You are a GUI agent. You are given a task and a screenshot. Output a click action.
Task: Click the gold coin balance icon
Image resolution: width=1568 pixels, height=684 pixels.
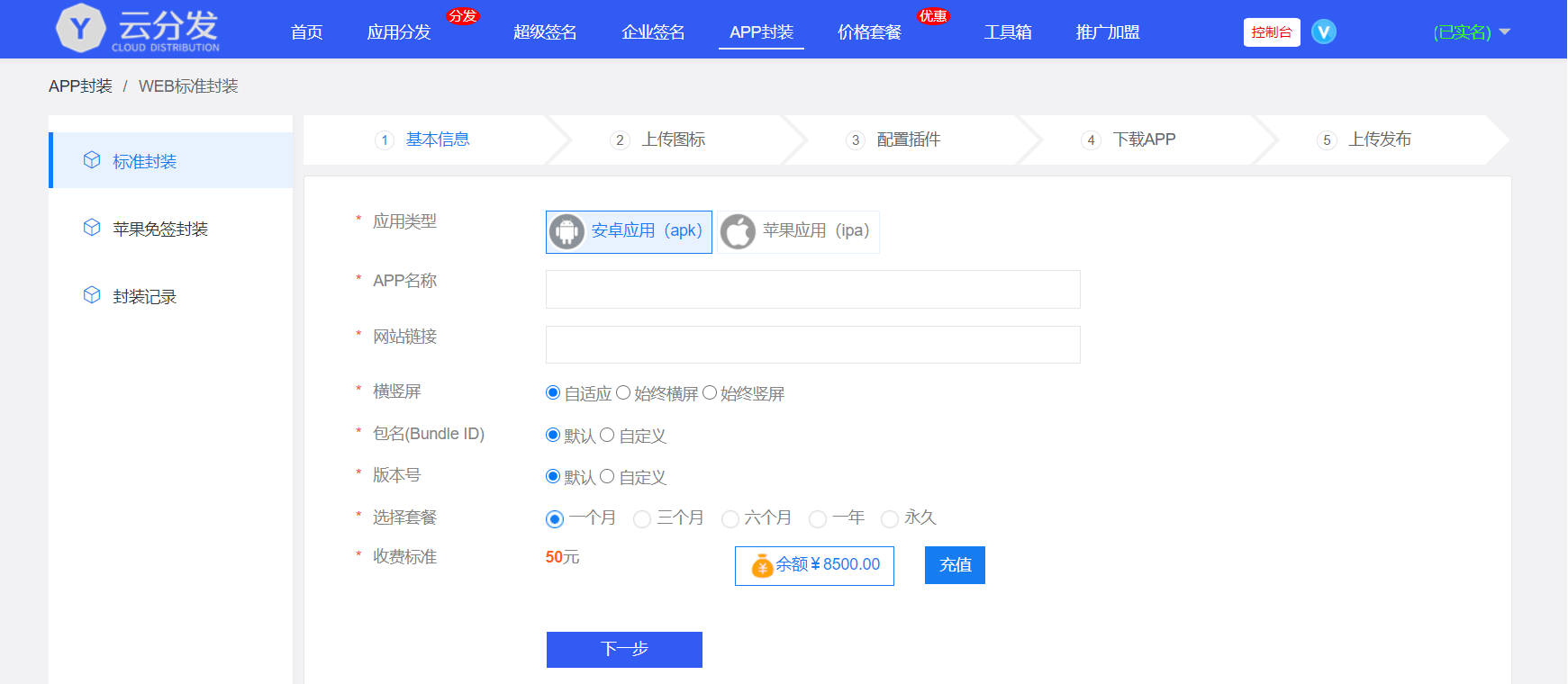(x=762, y=565)
